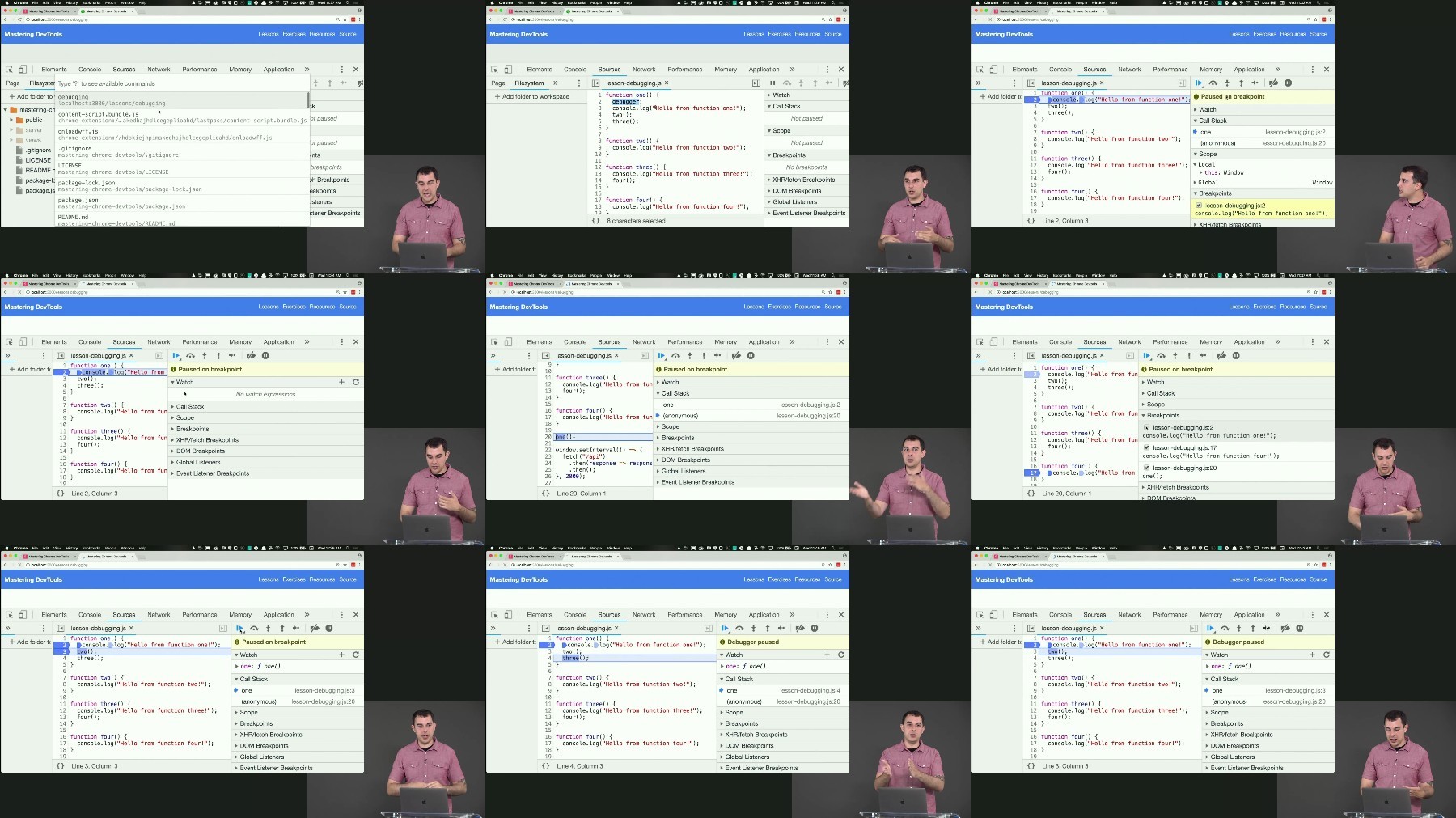Expand the Global scope entry
This screenshot has height=818, width=1456.
pos(1196,182)
